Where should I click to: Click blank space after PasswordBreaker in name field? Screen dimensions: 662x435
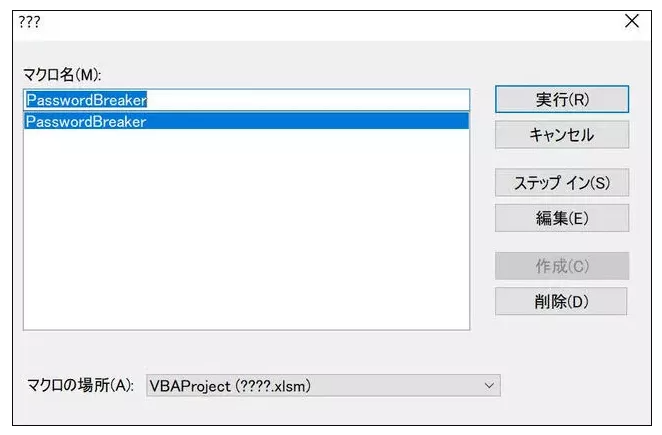(x=308, y=100)
